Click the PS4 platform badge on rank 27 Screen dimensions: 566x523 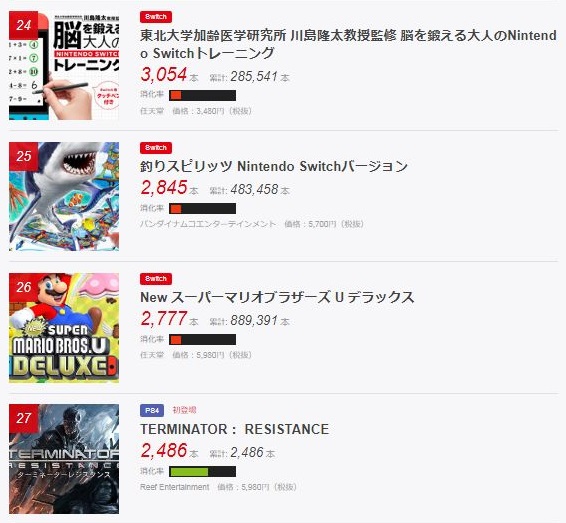[x=152, y=411]
